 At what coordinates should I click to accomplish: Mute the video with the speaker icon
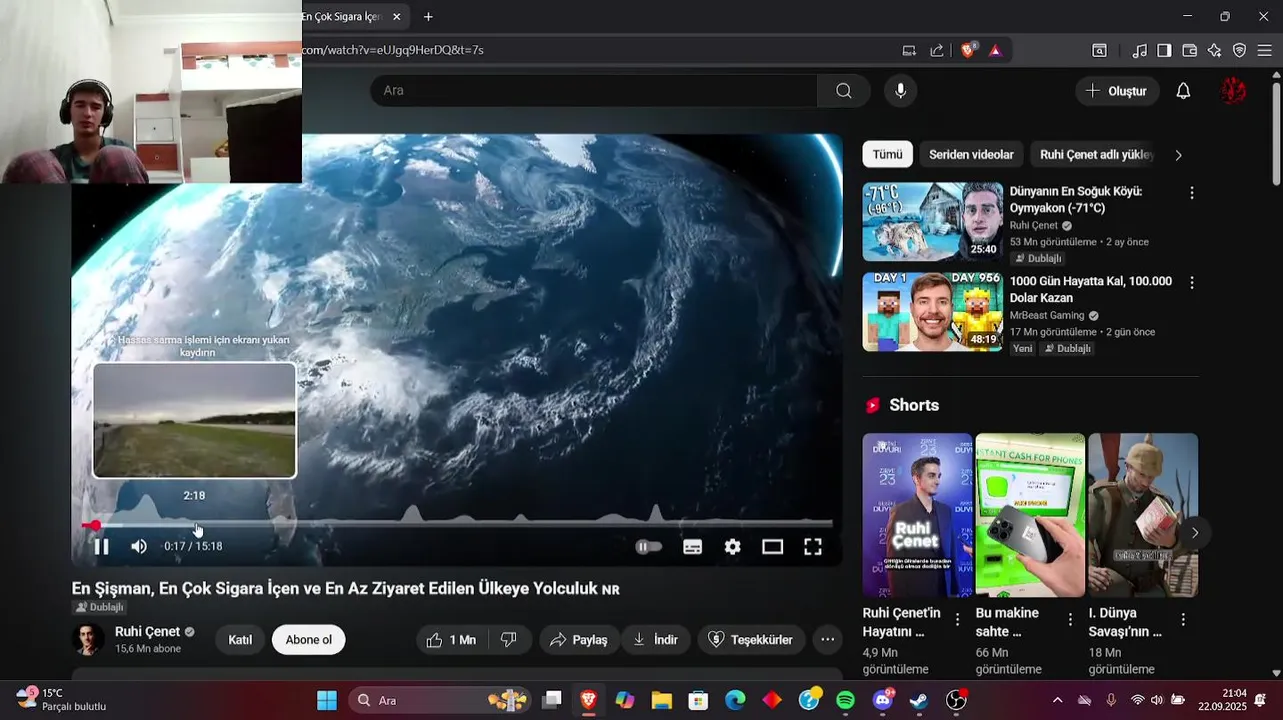click(x=139, y=546)
